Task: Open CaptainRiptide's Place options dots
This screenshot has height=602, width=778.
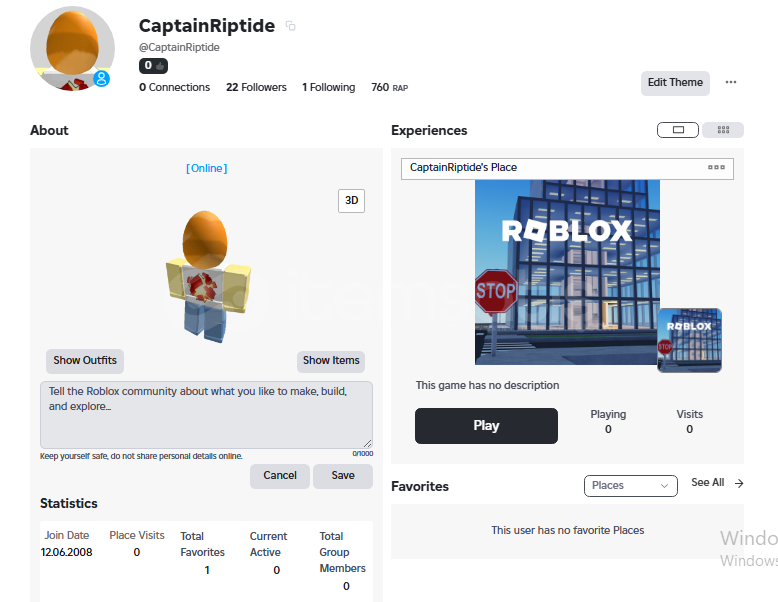Action: click(x=716, y=167)
